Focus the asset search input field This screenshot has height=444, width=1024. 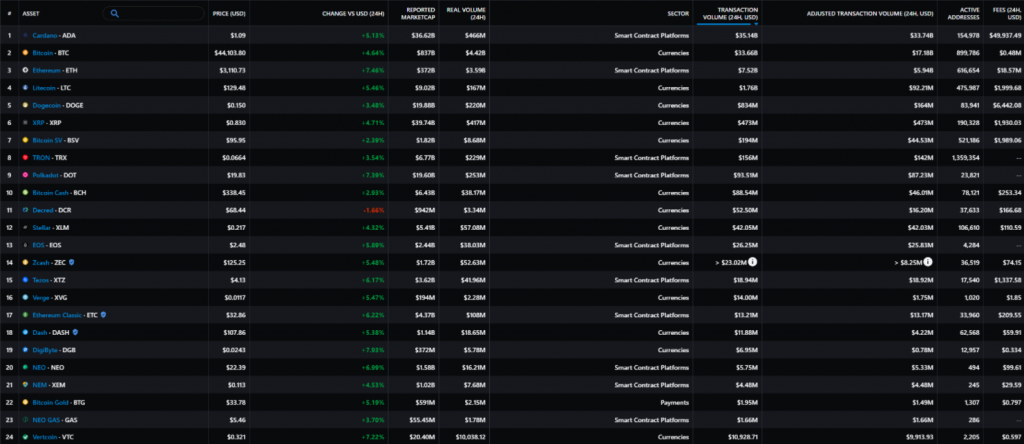(153, 13)
